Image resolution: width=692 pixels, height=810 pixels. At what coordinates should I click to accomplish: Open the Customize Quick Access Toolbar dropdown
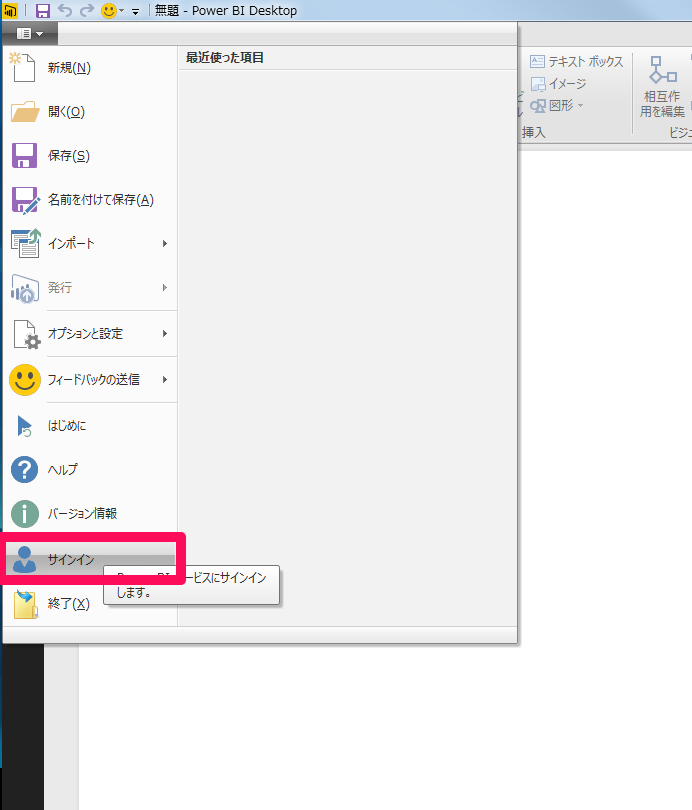pyautogui.click(x=135, y=11)
